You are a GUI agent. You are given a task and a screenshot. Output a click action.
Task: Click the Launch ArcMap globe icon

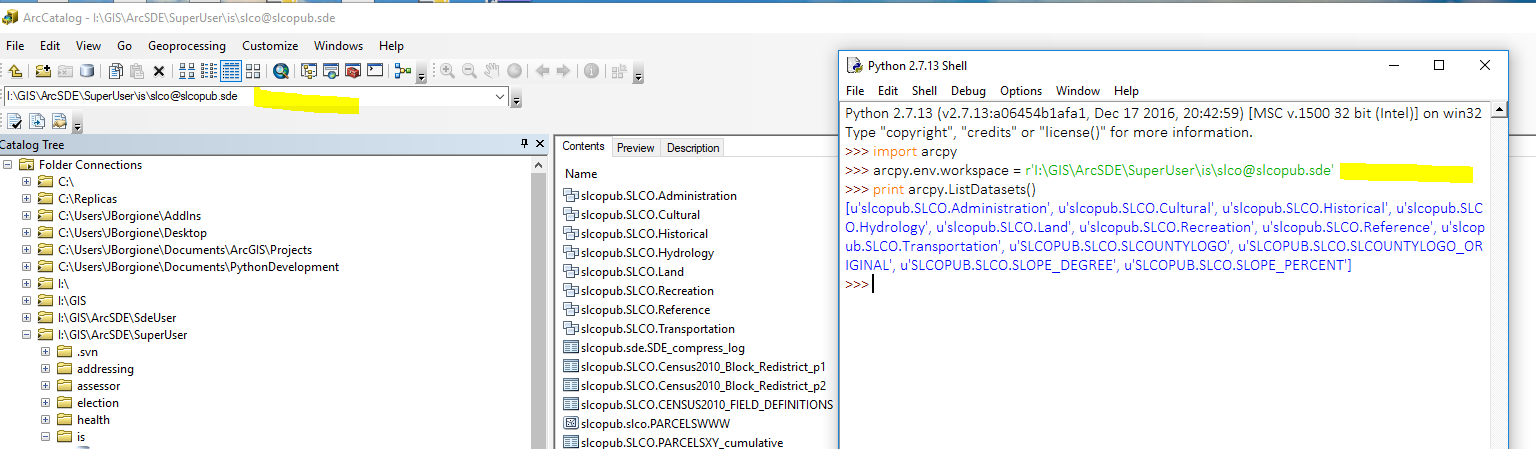coord(281,71)
